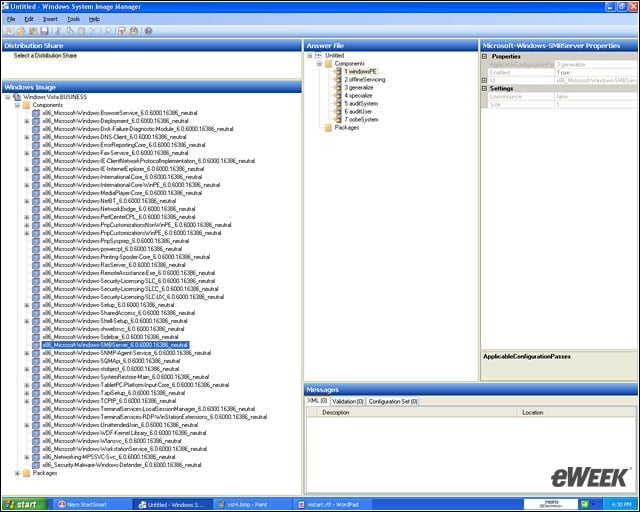Expand the Microsoft-Windows-Fax-Service component
The width and height of the screenshot is (640, 512).
pyautogui.click(x=27, y=153)
